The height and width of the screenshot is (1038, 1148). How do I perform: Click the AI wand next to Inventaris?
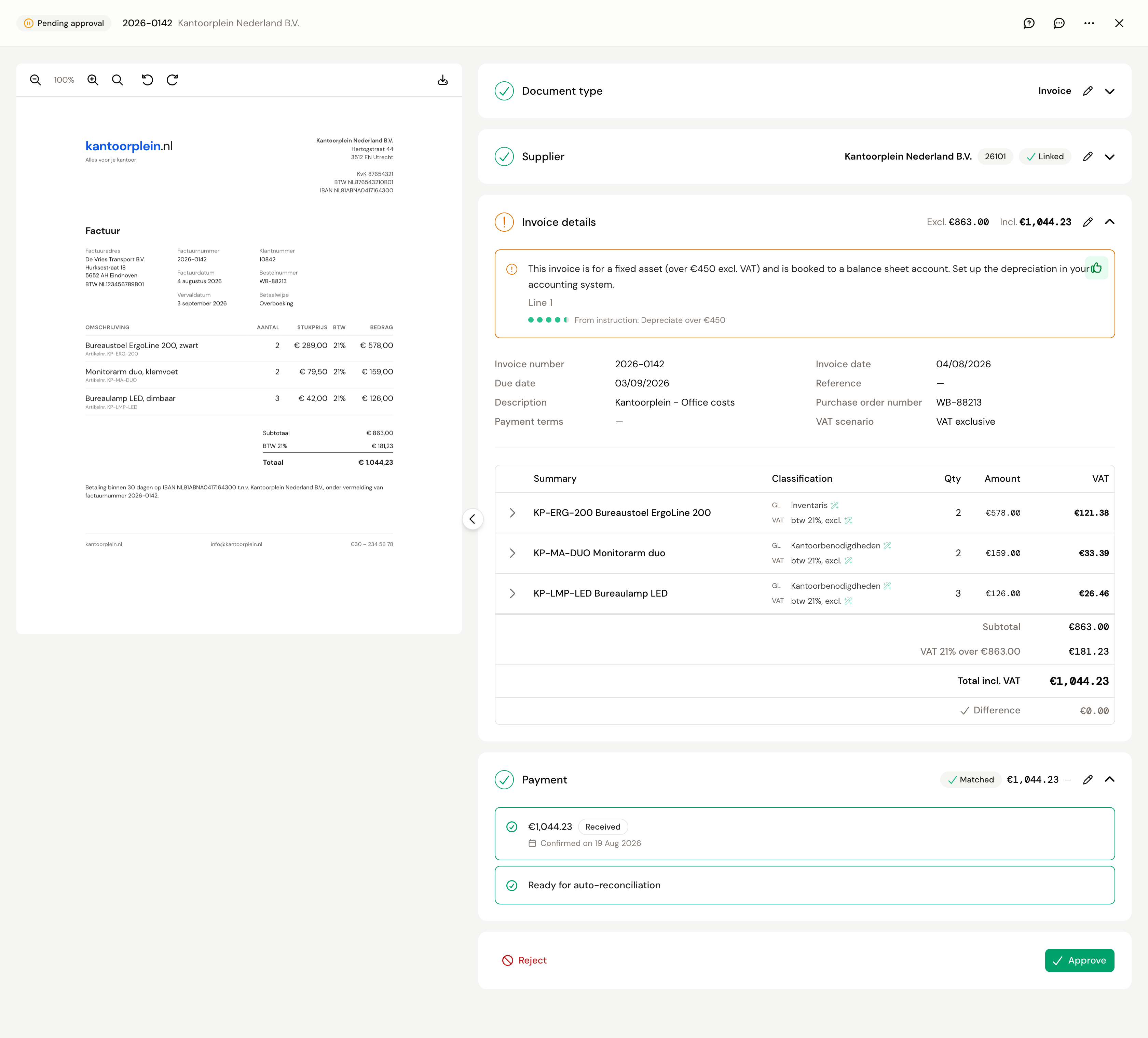click(x=835, y=505)
